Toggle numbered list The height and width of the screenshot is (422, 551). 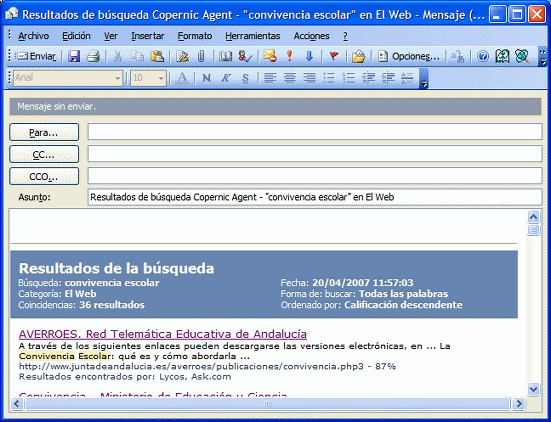[x=348, y=78]
